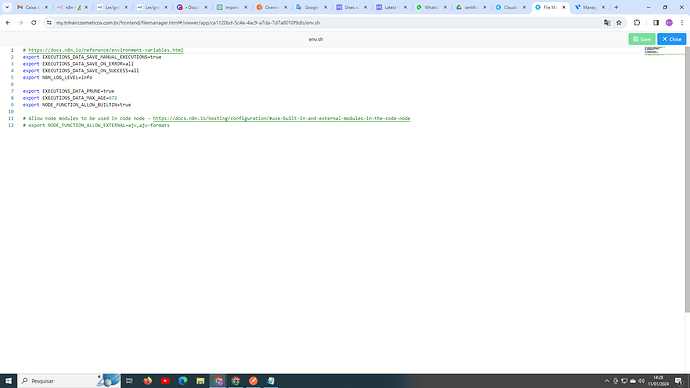Open the translate page icon
Image resolution: width=690 pixels, height=388 pixels.
click(607, 23)
